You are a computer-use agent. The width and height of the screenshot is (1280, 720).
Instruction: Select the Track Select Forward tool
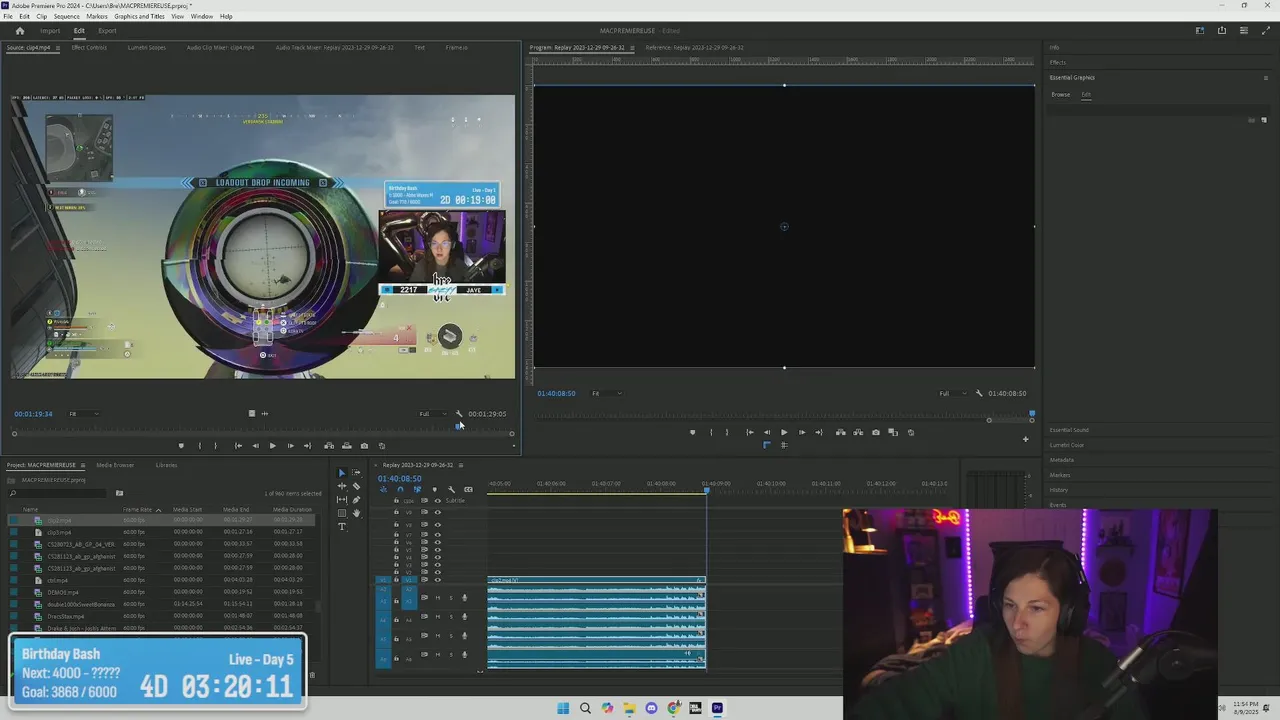(356, 473)
